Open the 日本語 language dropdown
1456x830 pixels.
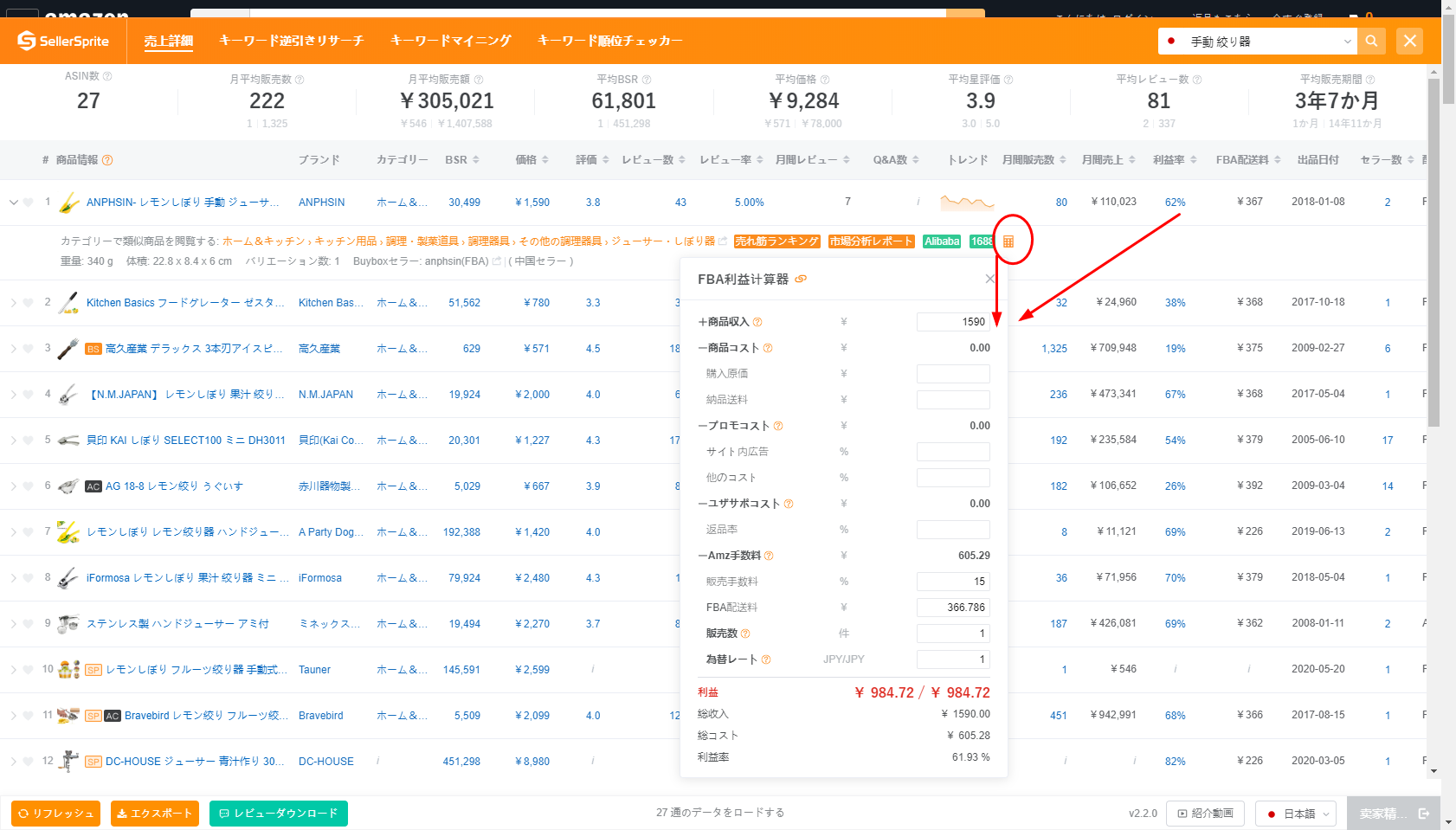[x=1296, y=814]
